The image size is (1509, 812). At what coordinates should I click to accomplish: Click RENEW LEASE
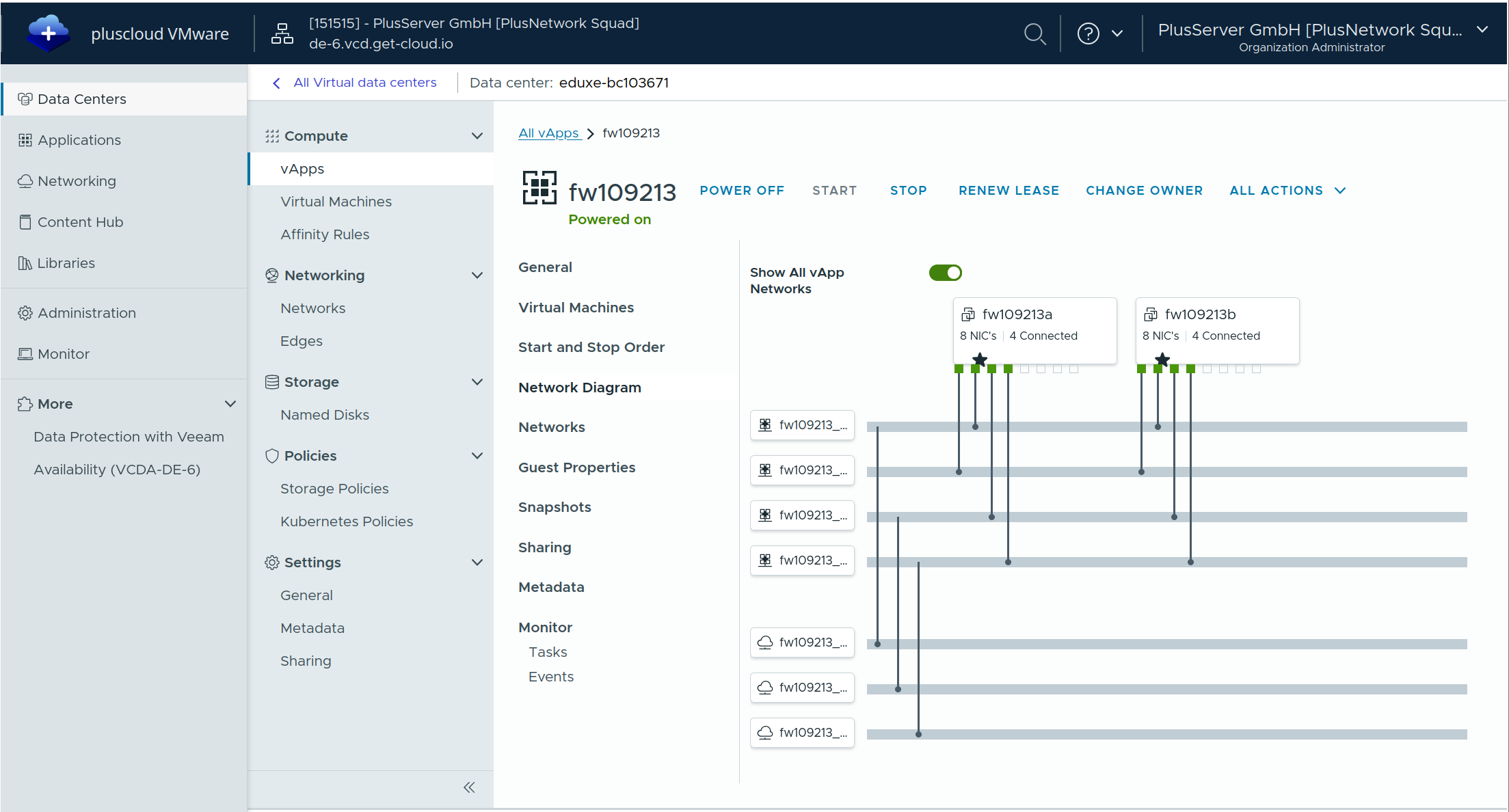click(1009, 191)
